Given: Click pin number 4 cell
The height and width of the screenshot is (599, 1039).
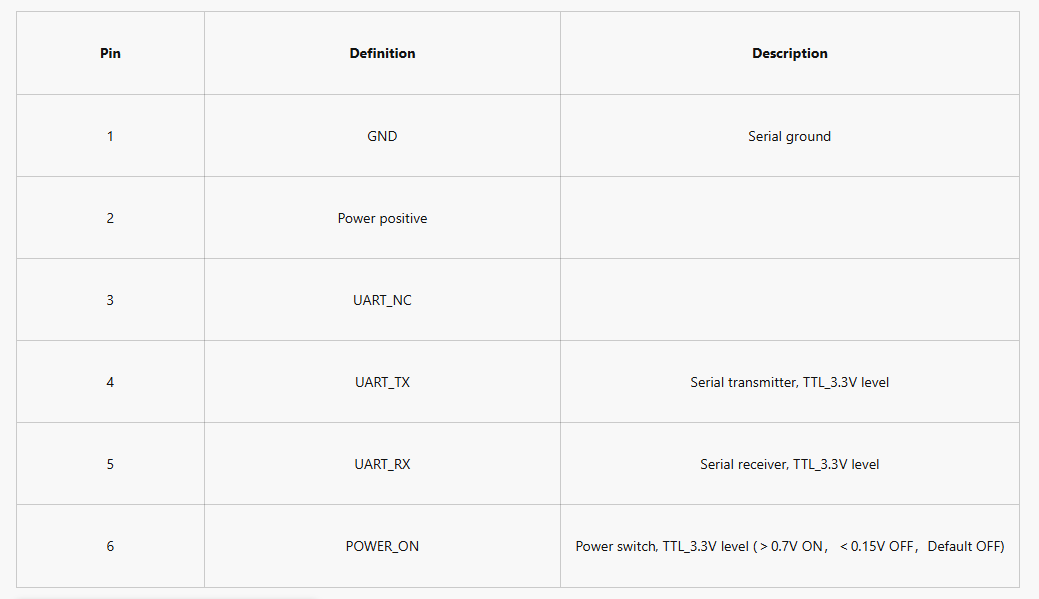Looking at the screenshot, I should [110, 382].
